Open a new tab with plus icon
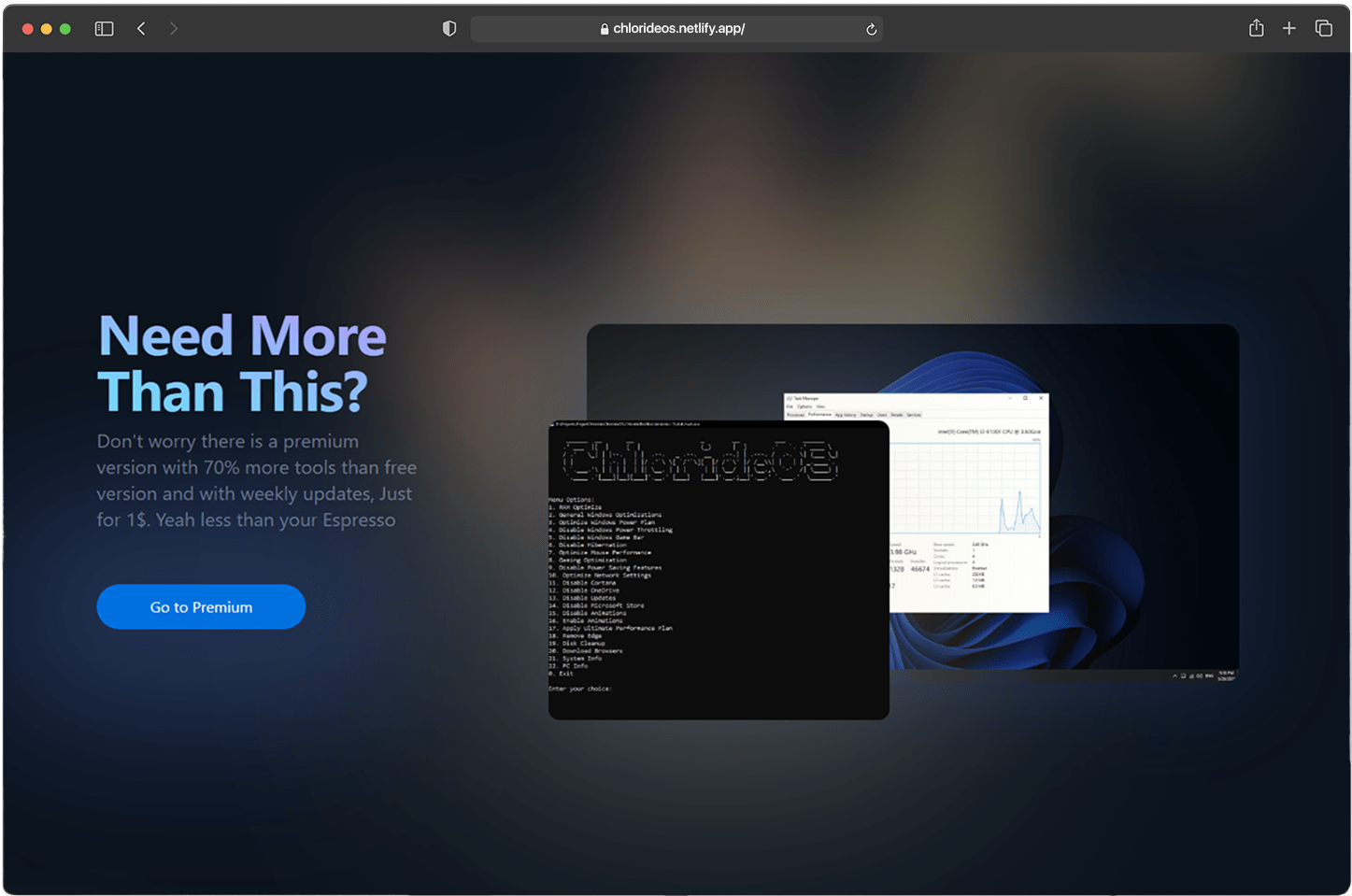This screenshot has height=896, width=1352. tap(1289, 28)
